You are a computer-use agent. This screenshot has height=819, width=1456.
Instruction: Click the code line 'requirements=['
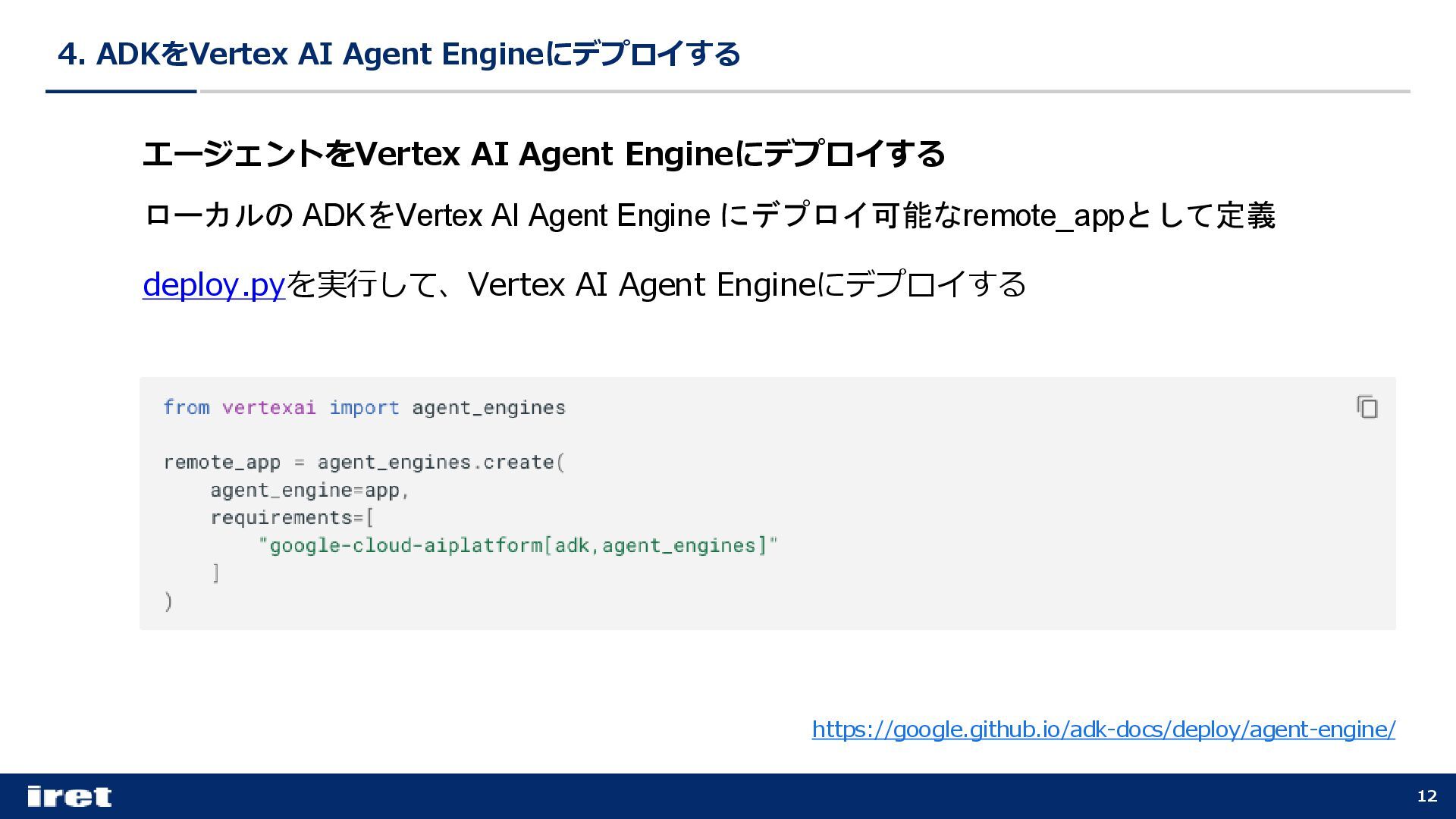click(x=293, y=518)
